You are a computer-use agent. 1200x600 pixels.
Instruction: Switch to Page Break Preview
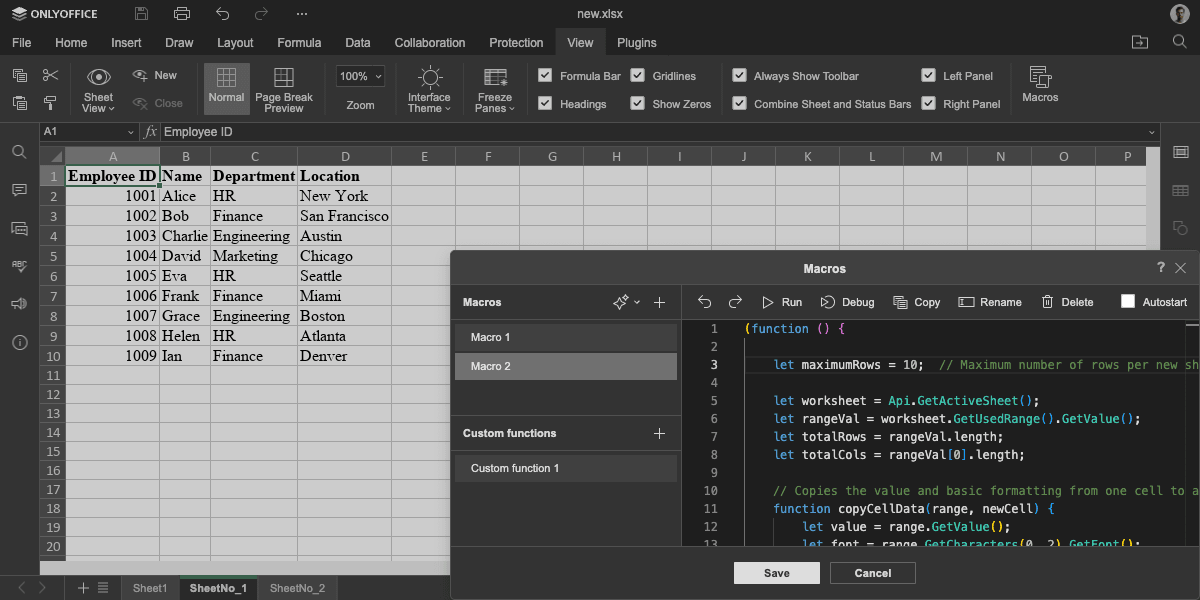pyautogui.click(x=284, y=88)
